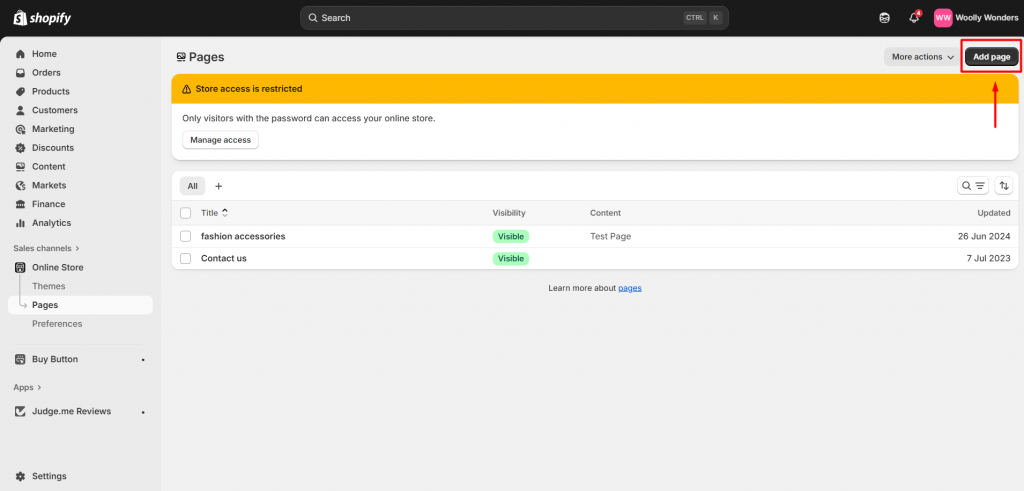Open the Sidekick assistant icon in header
Viewport: 1024px width, 491px height.
[x=884, y=18]
